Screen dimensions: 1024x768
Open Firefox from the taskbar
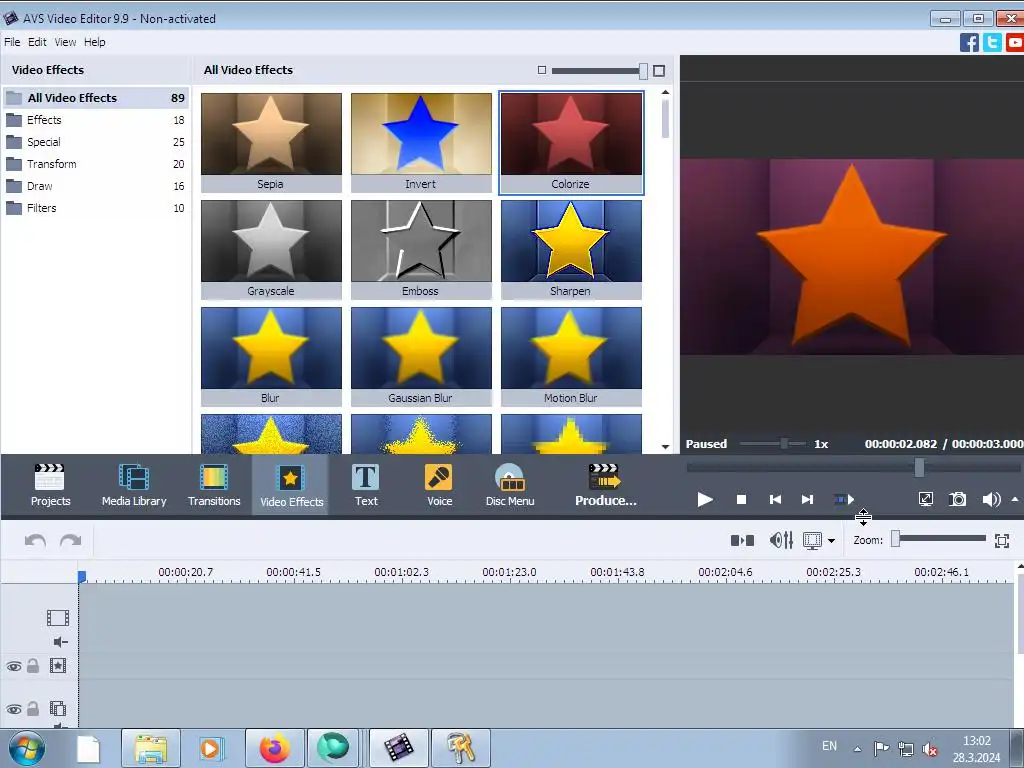[274, 748]
